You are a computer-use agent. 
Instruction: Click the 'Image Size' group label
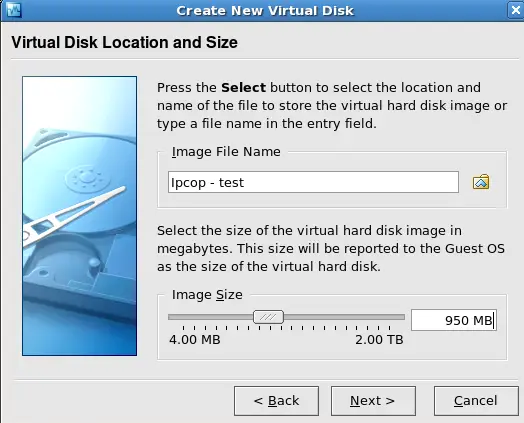(207, 295)
